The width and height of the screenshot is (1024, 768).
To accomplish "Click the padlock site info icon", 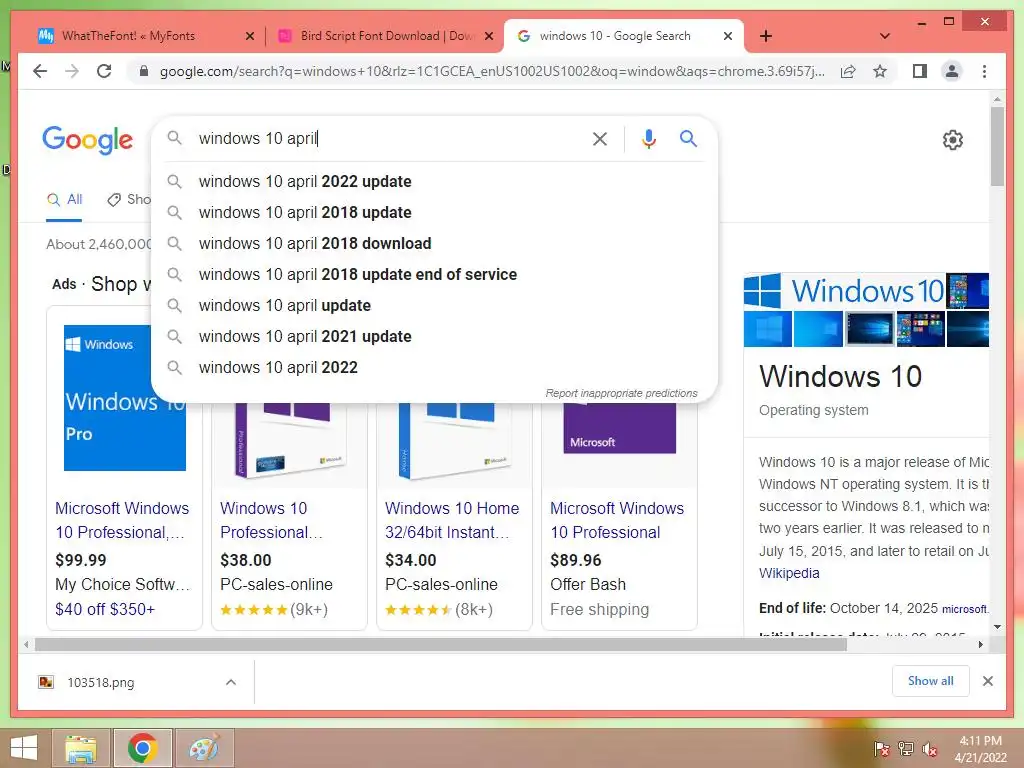I will tap(144, 71).
